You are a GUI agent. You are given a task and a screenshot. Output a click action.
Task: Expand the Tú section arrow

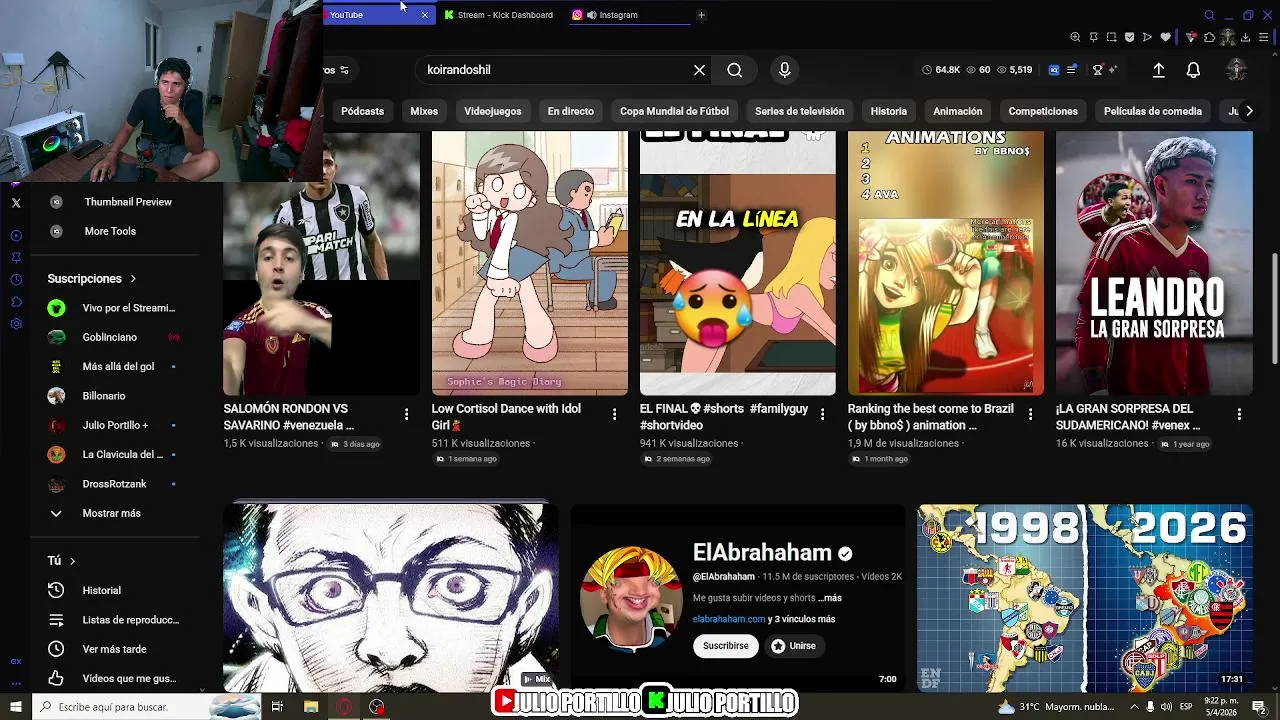click(x=72, y=561)
